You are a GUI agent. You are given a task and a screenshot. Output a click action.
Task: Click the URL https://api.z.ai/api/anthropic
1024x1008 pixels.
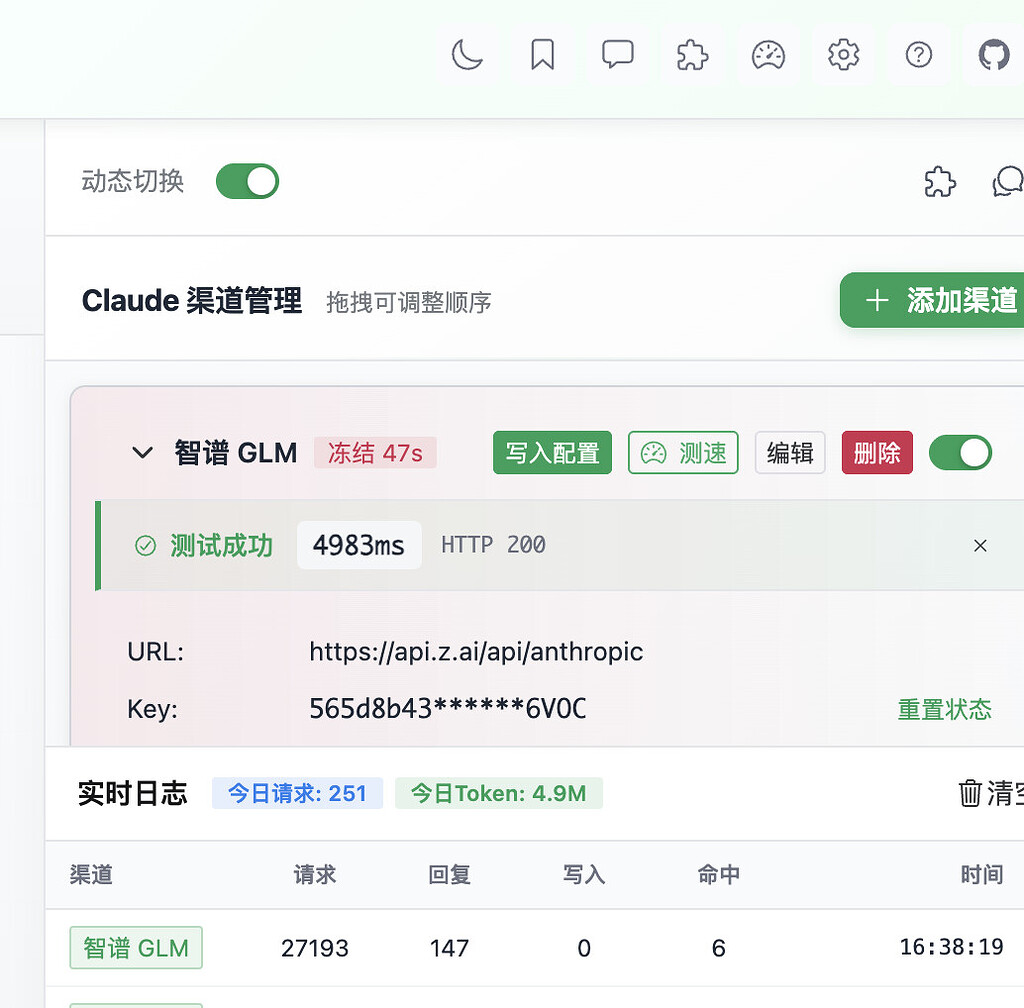(x=476, y=652)
